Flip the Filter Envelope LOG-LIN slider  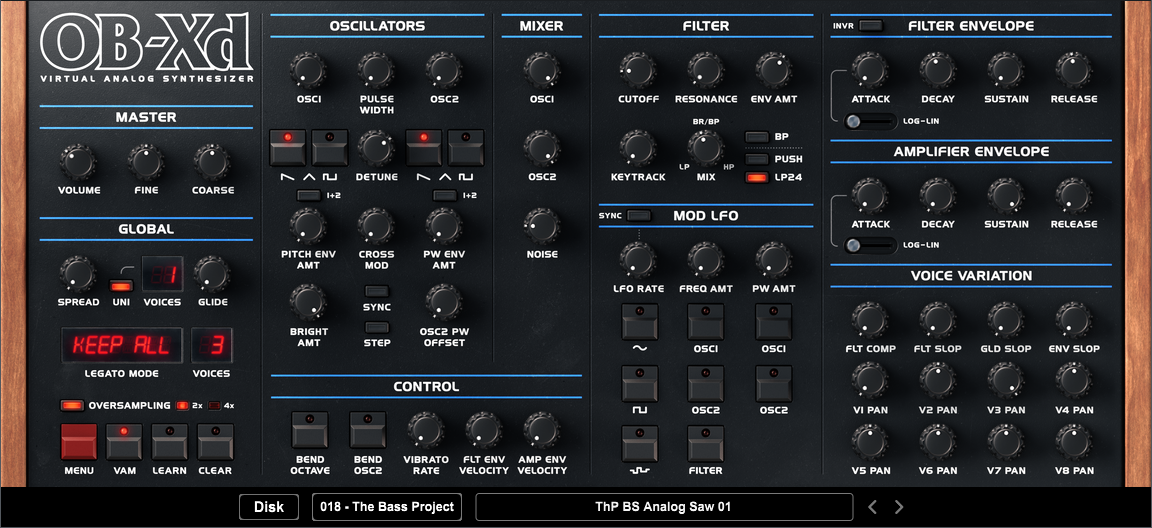tap(871, 121)
